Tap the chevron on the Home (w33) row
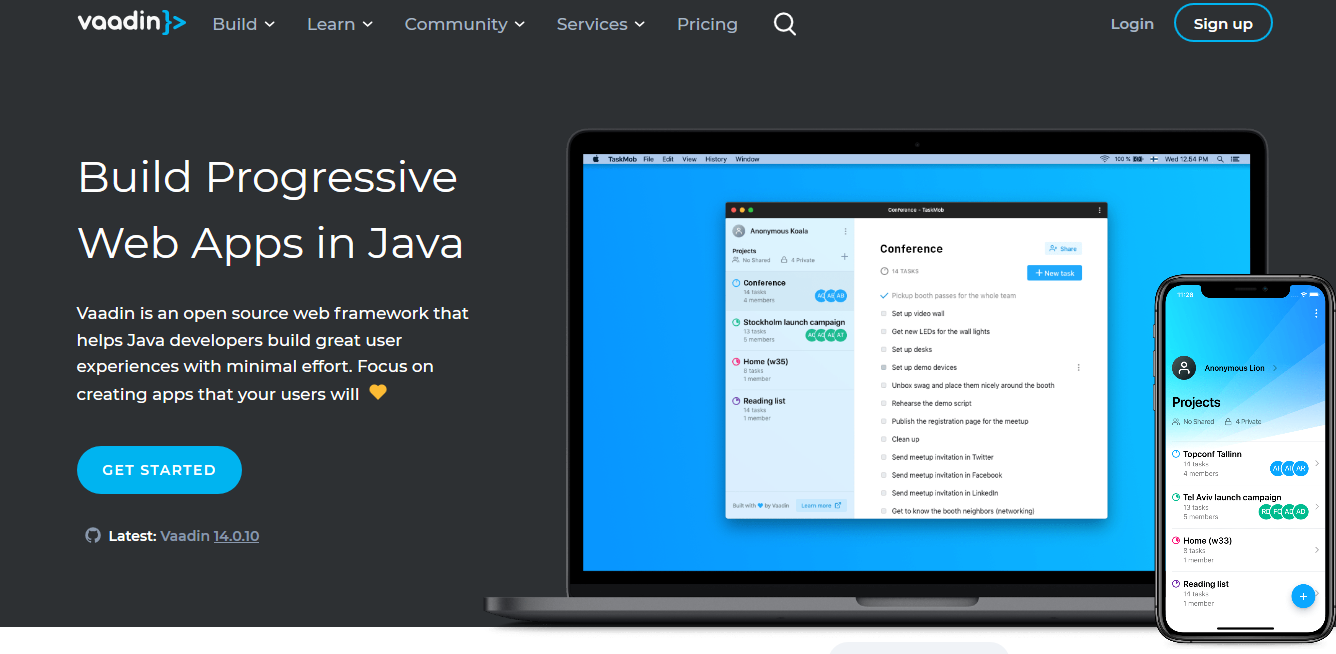 pyautogui.click(x=1317, y=549)
